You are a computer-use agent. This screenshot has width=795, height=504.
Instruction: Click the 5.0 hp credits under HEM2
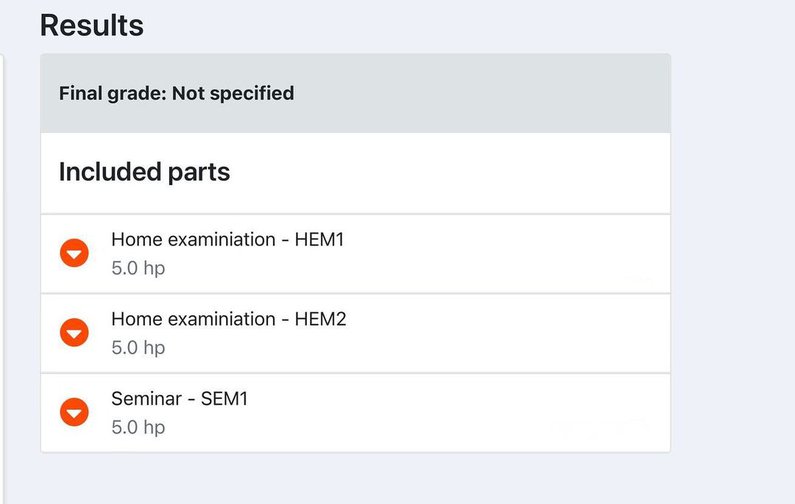pos(138,347)
